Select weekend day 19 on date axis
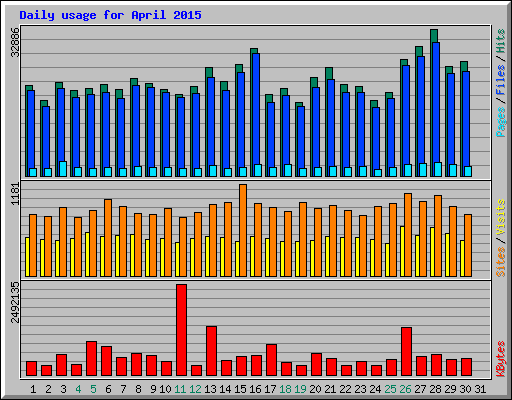 coord(301,389)
